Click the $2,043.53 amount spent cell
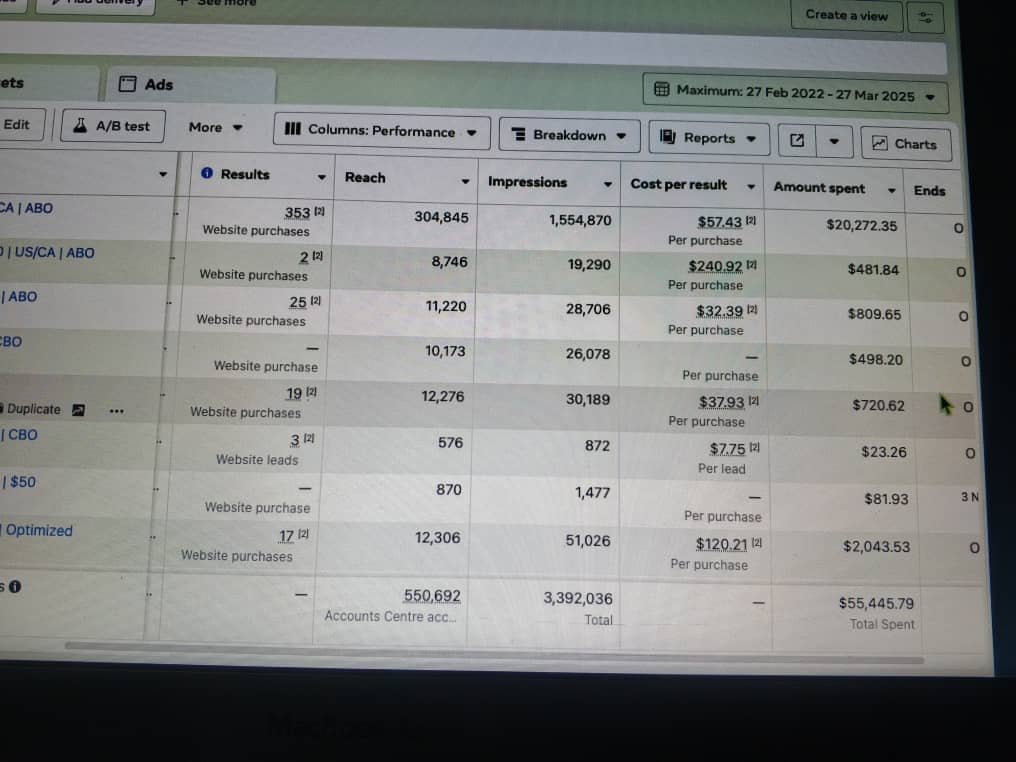This screenshot has width=1016, height=762. [x=876, y=547]
